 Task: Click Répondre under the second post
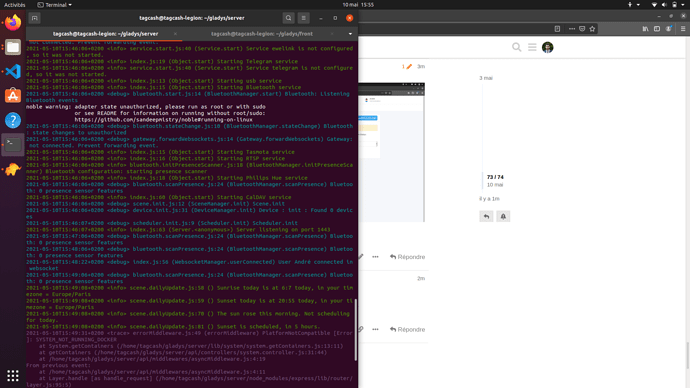407,329
